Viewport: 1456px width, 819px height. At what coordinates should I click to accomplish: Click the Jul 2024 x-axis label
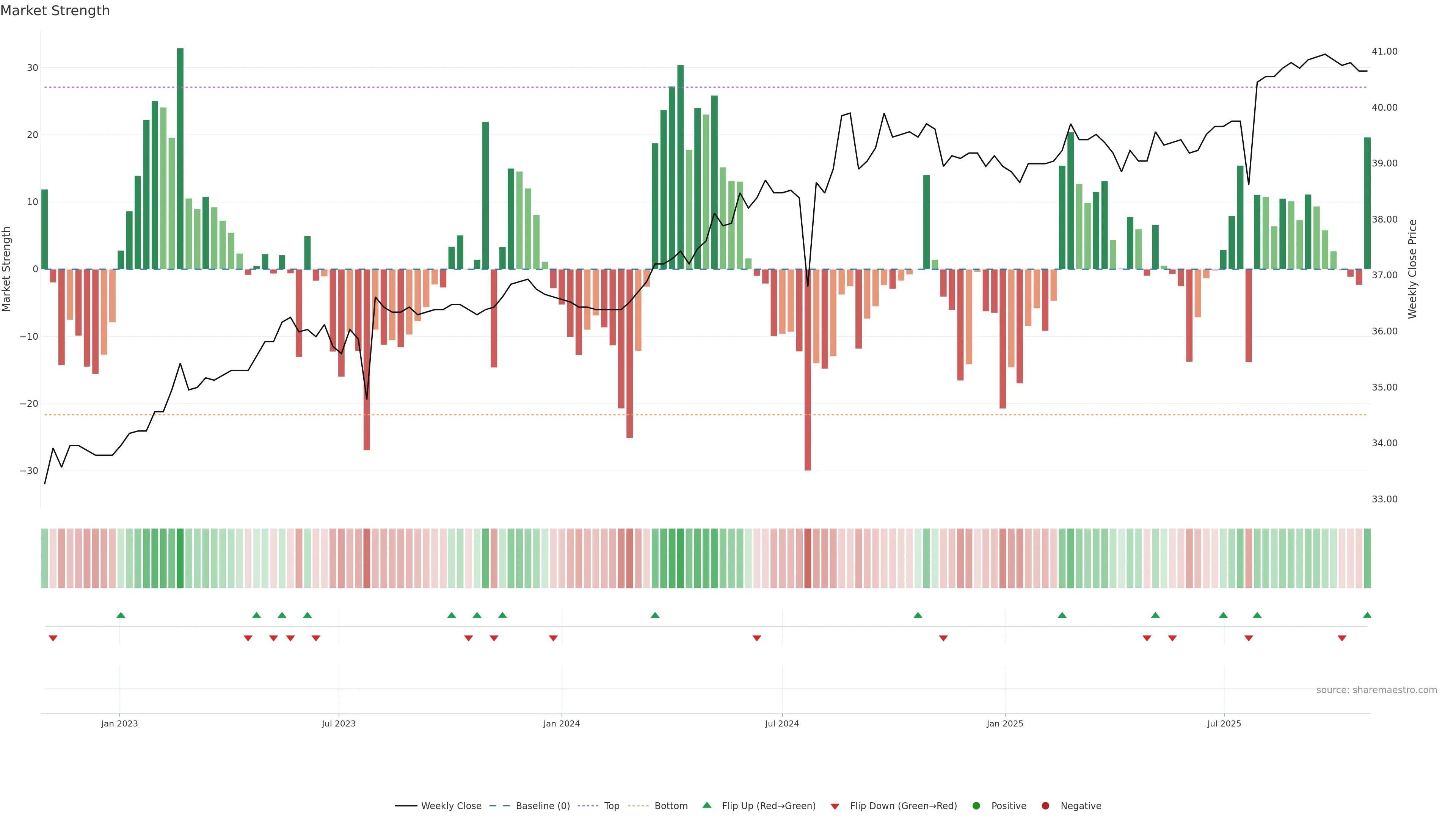(782, 723)
